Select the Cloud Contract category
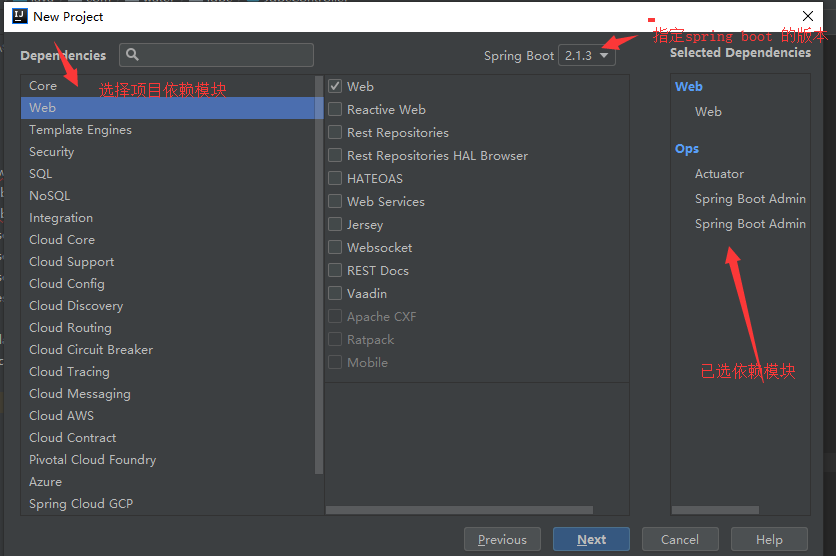This screenshot has height=556, width=836. pyautogui.click(x=168, y=437)
